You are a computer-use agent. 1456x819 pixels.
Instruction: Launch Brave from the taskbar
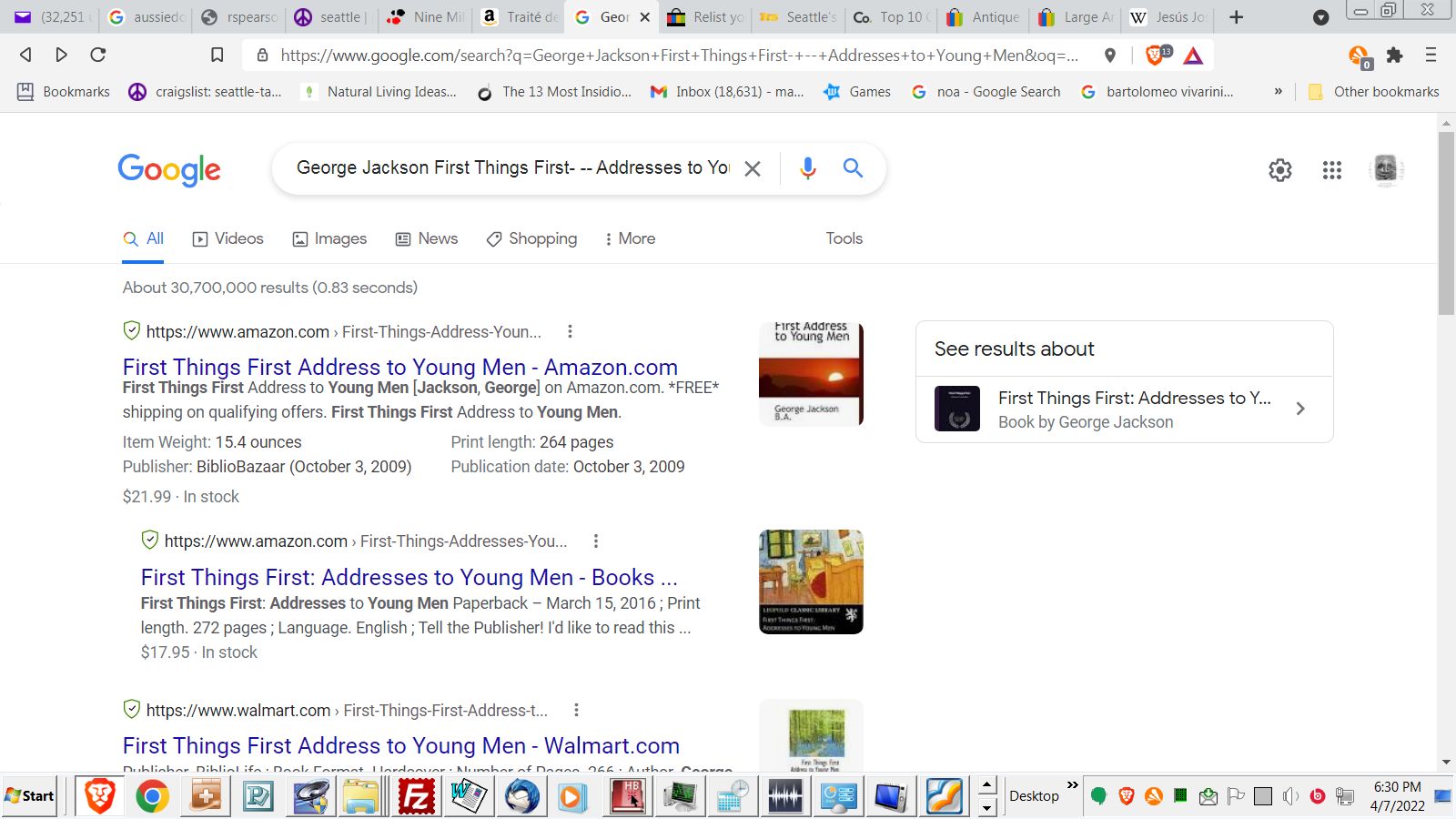pyautogui.click(x=99, y=796)
